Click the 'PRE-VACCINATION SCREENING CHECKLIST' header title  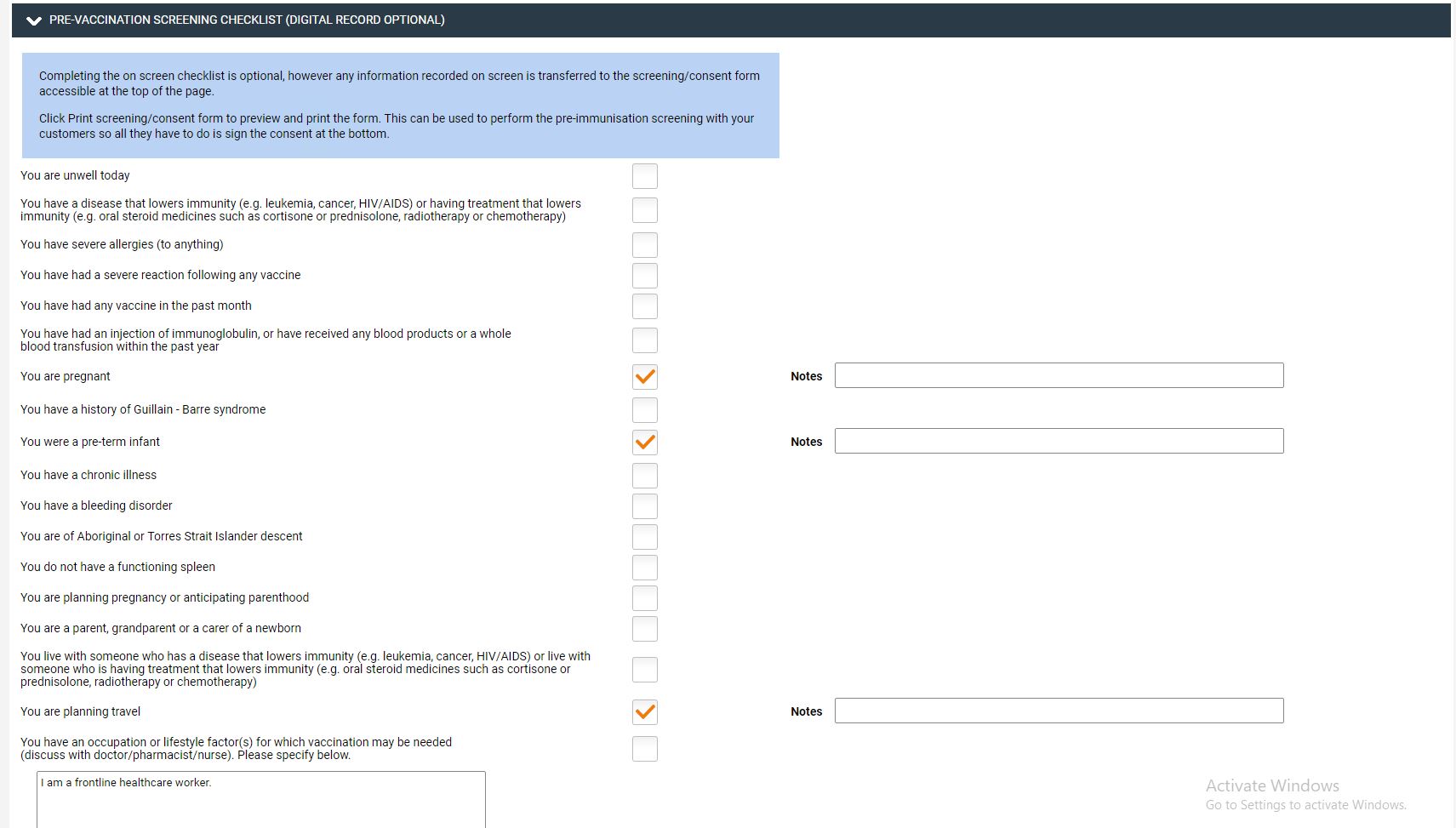[x=247, y=20]
